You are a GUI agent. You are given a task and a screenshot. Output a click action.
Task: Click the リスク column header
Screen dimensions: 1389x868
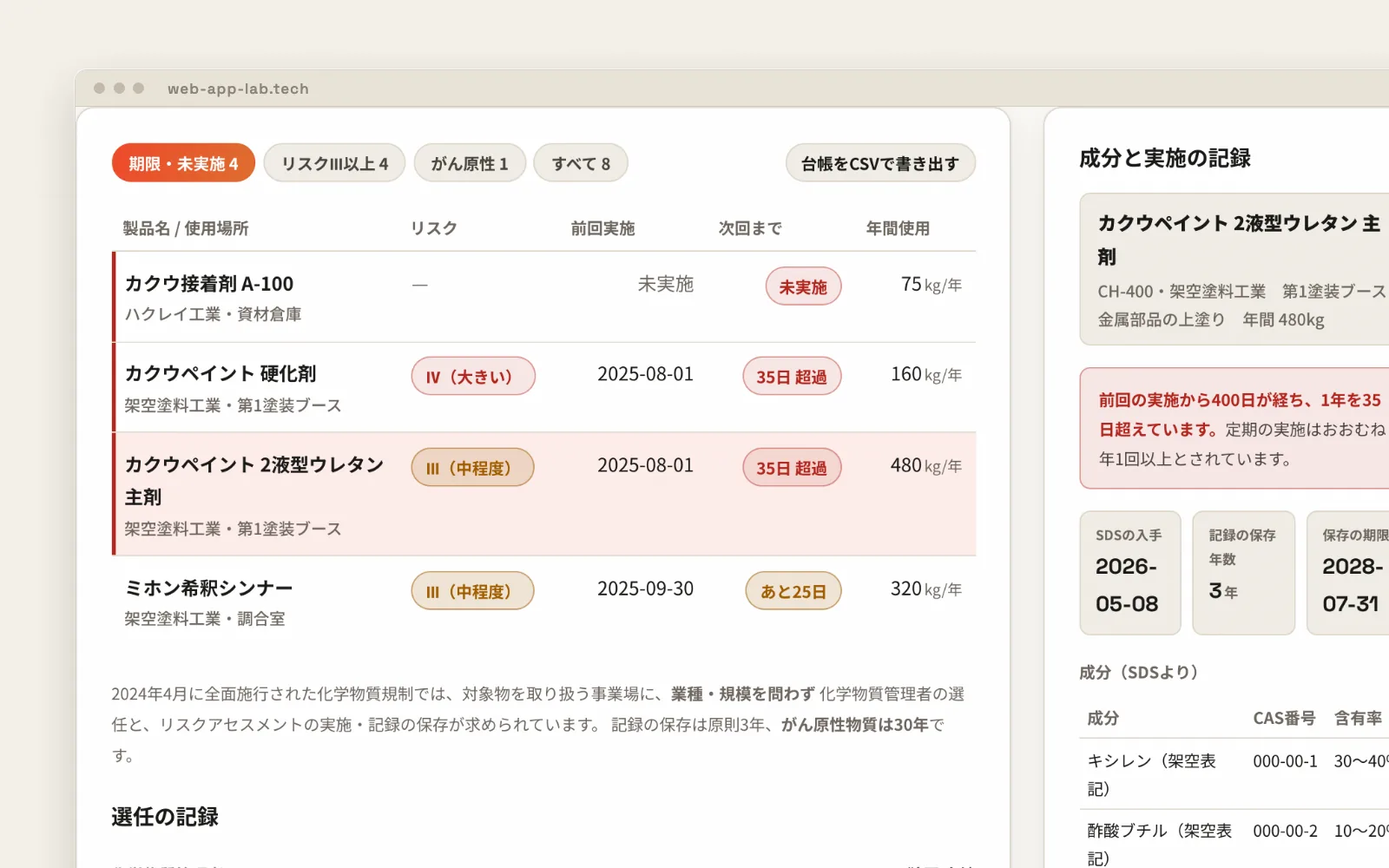[434, 228]
